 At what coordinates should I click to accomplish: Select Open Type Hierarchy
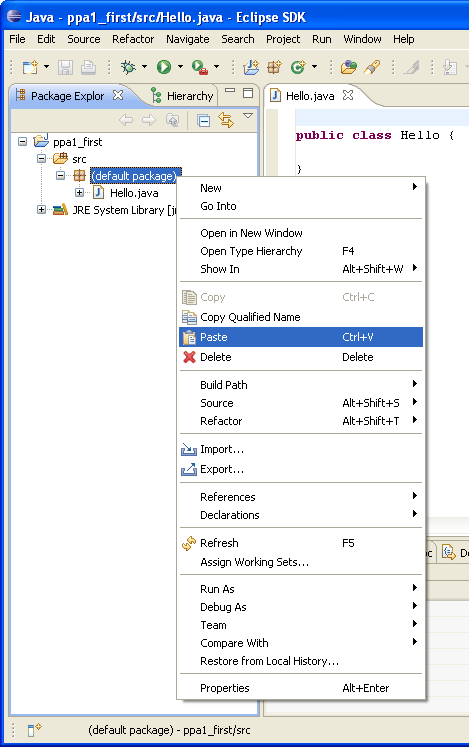[x=301, y=251]
